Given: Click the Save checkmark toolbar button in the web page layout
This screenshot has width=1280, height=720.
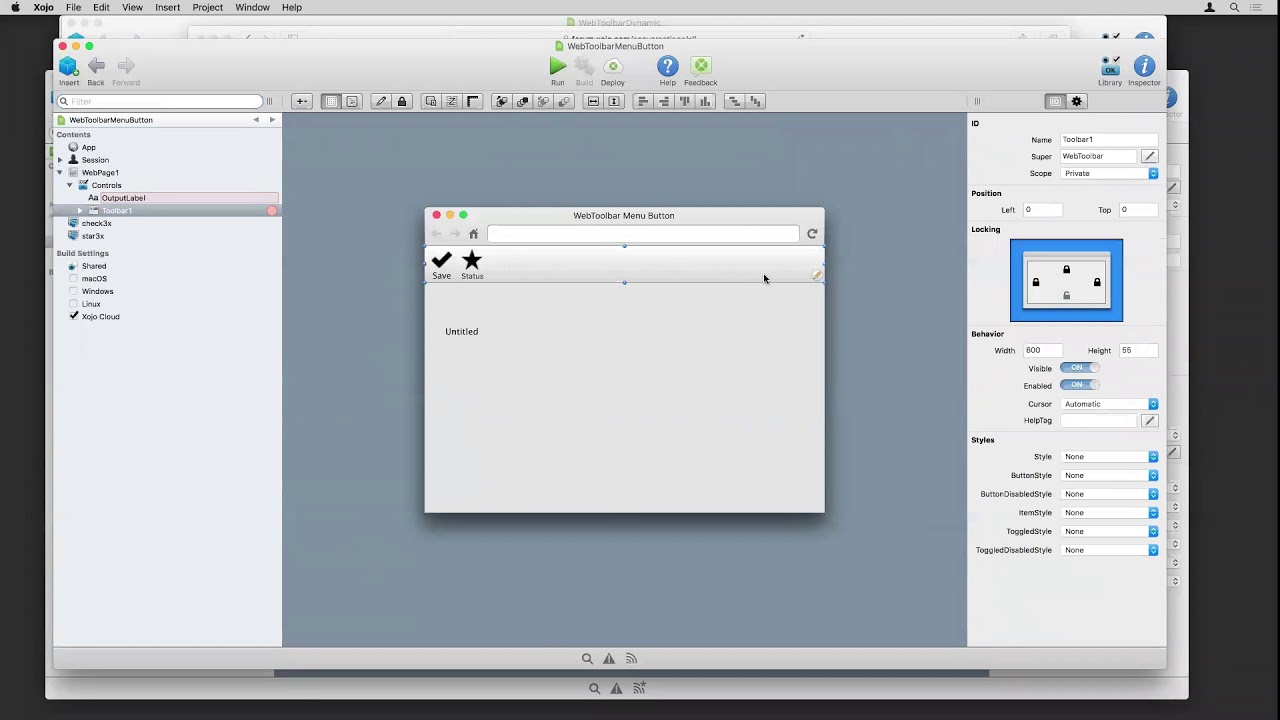Looking at the screenshot, I should pyautogui.click(x=441, y=265).
